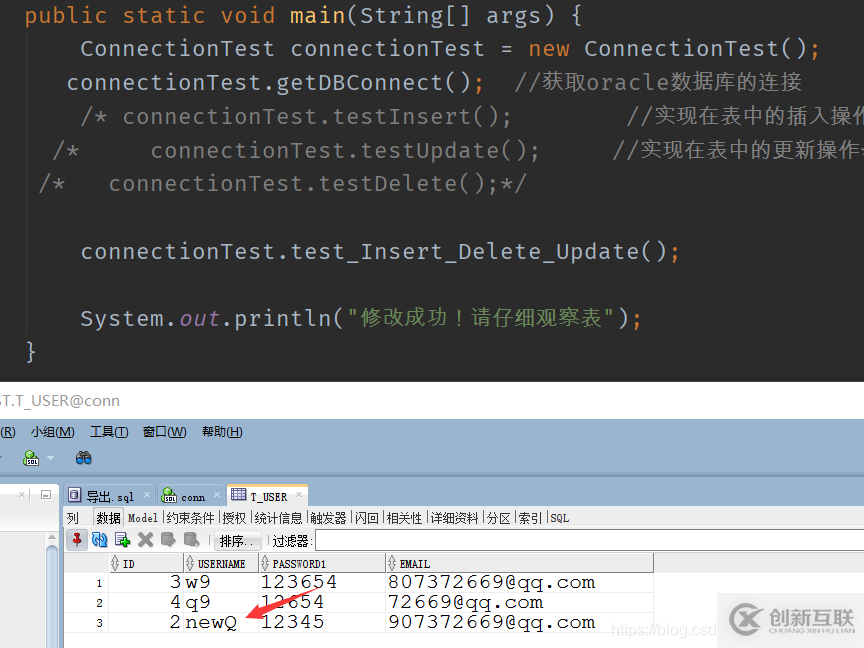Open the 帮助(H) menu
864x648 pixels.
click(x=222, y=432)
